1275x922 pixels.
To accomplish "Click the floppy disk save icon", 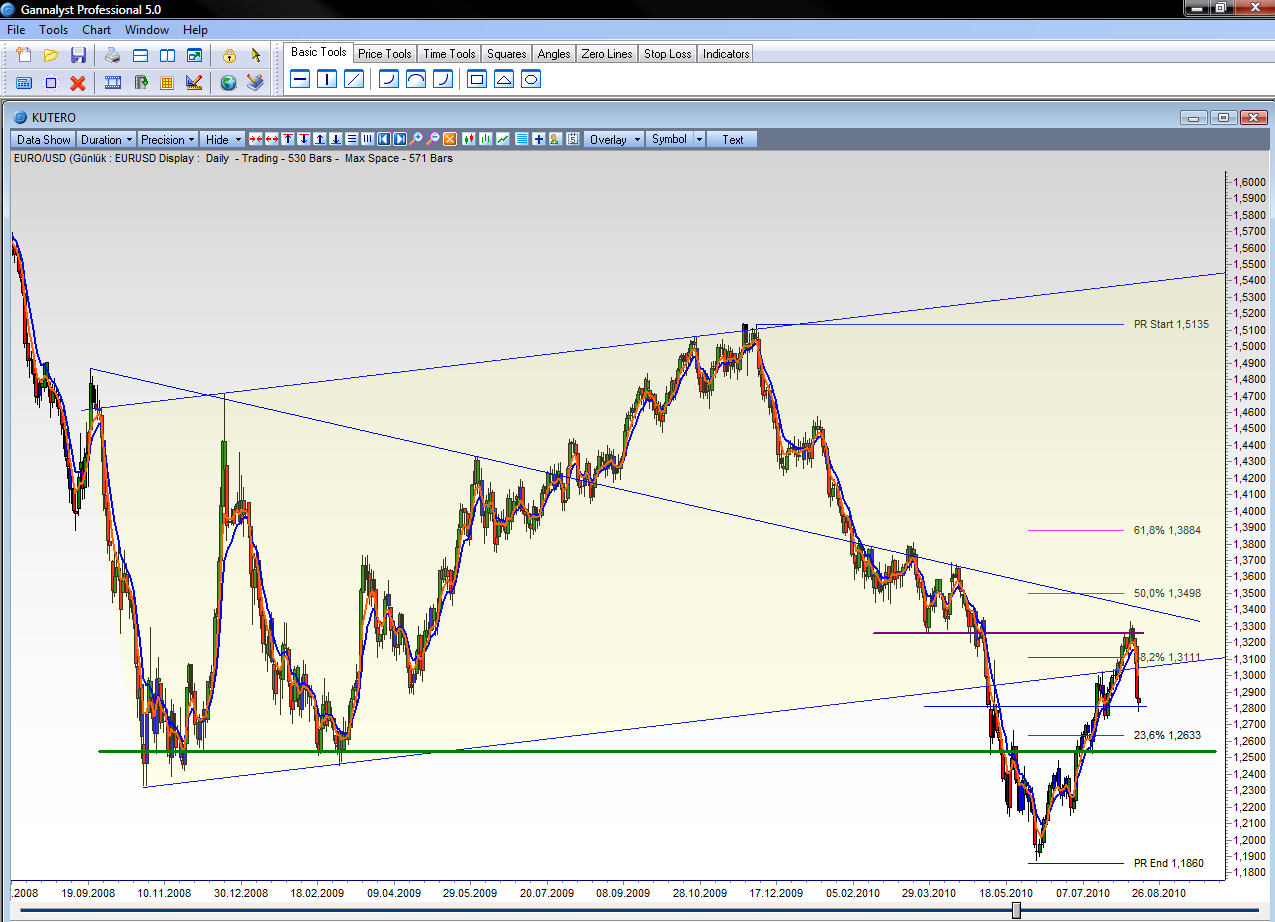I will (78, 56).
